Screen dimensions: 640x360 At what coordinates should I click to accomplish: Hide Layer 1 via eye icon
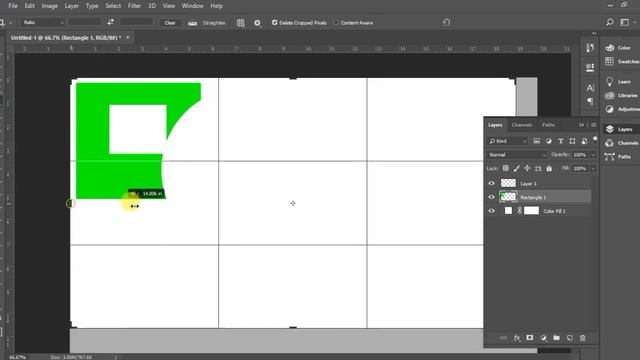coord(491,183)
